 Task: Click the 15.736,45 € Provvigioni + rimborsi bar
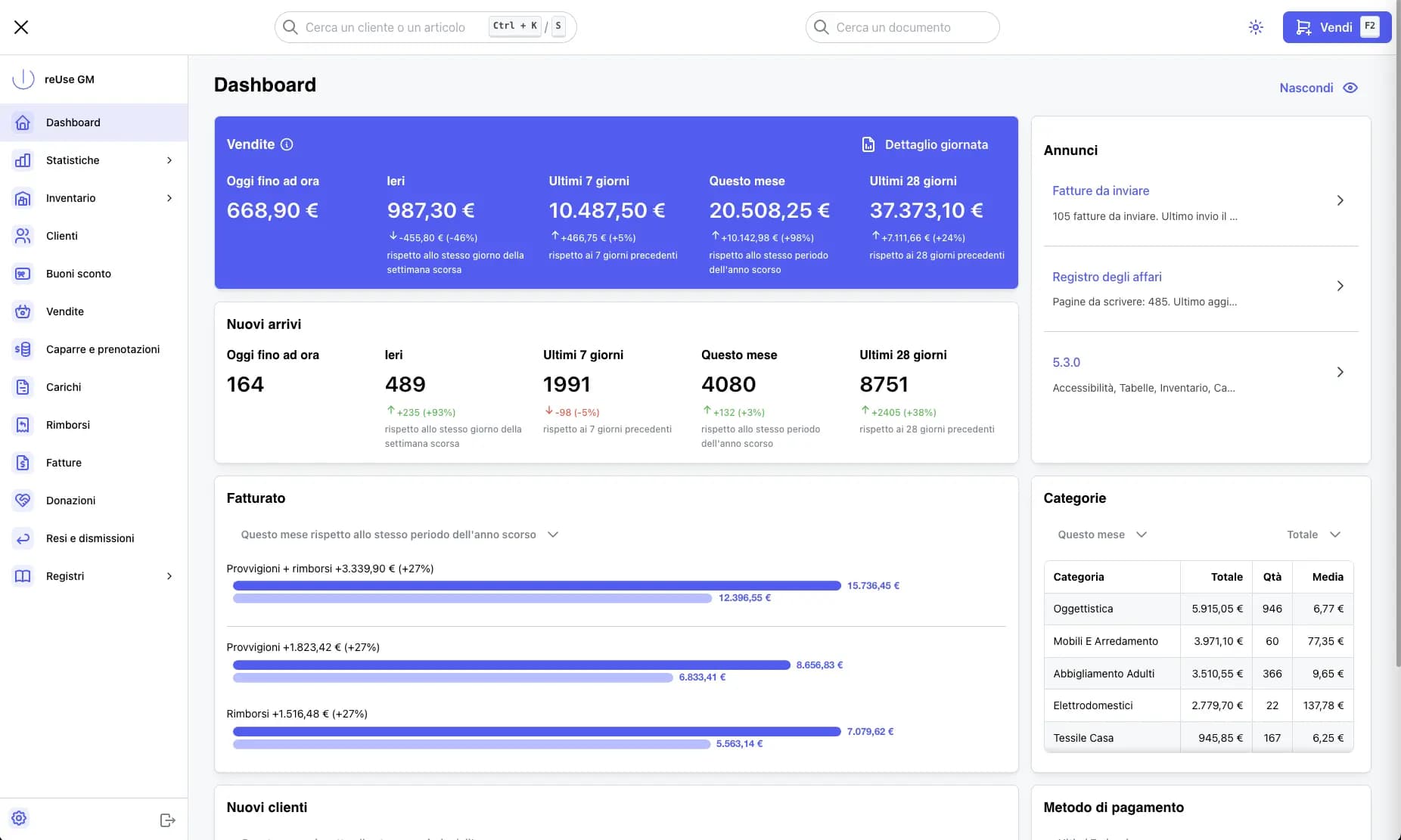click(537, 585)
